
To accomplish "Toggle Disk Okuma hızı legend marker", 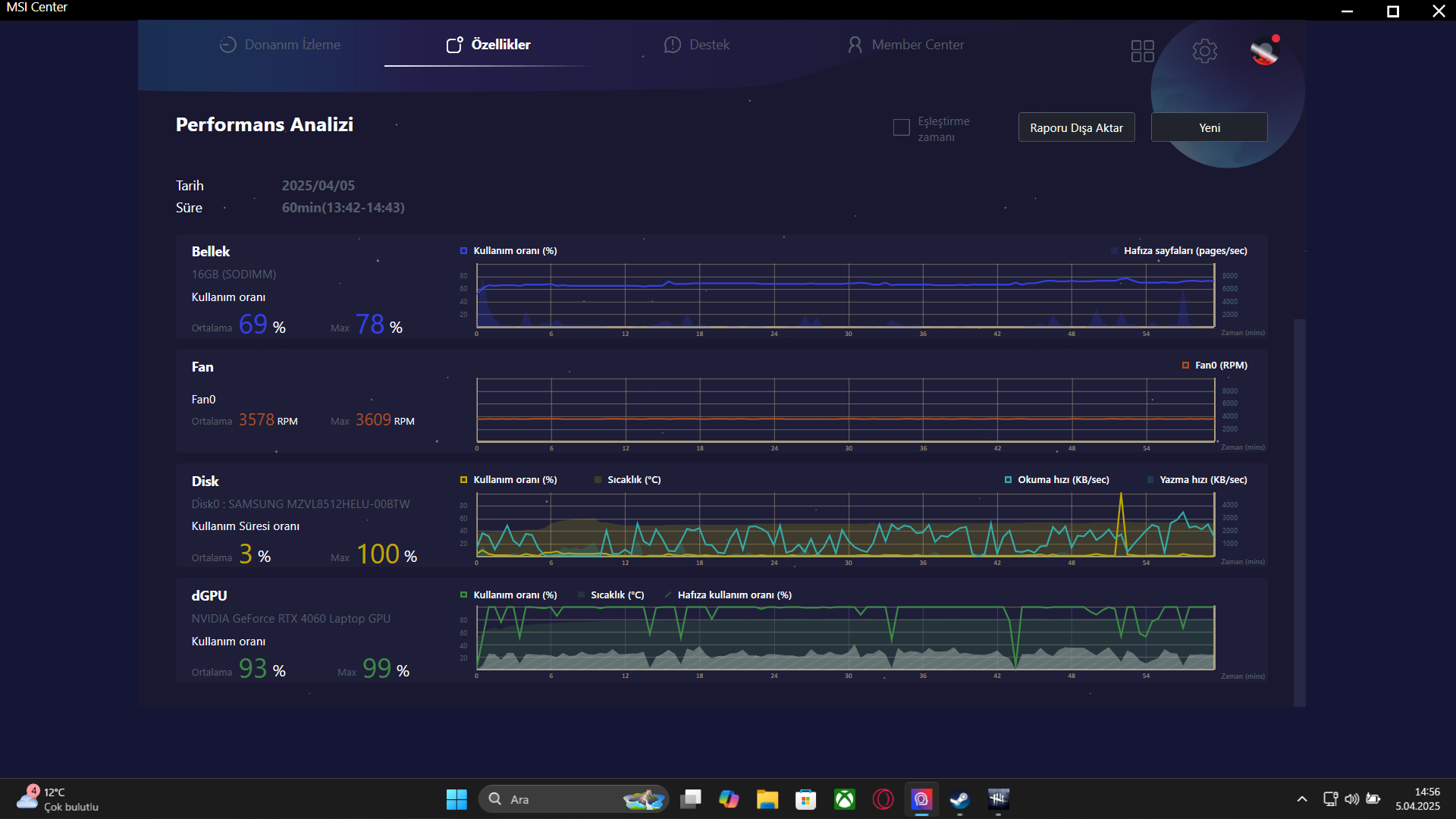I will [x=1008, y=480].
